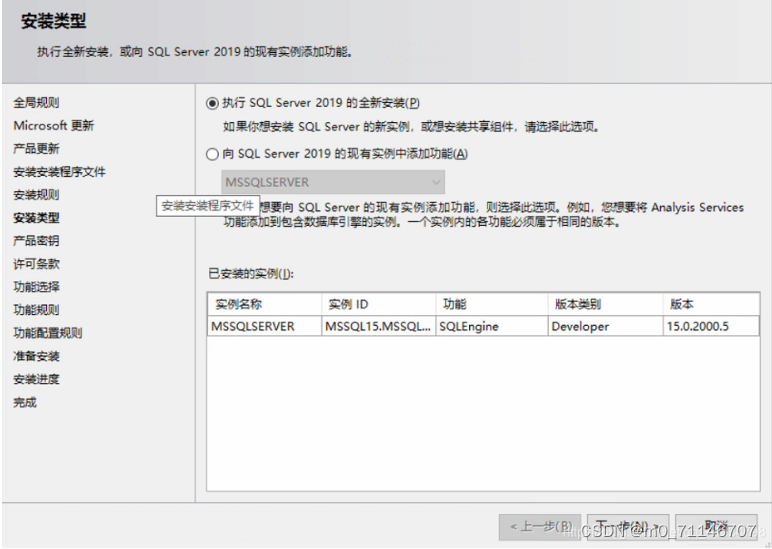Screen dimensions: 772x549
Task: Click the Developer edition cell
Action: coord(606,326)
